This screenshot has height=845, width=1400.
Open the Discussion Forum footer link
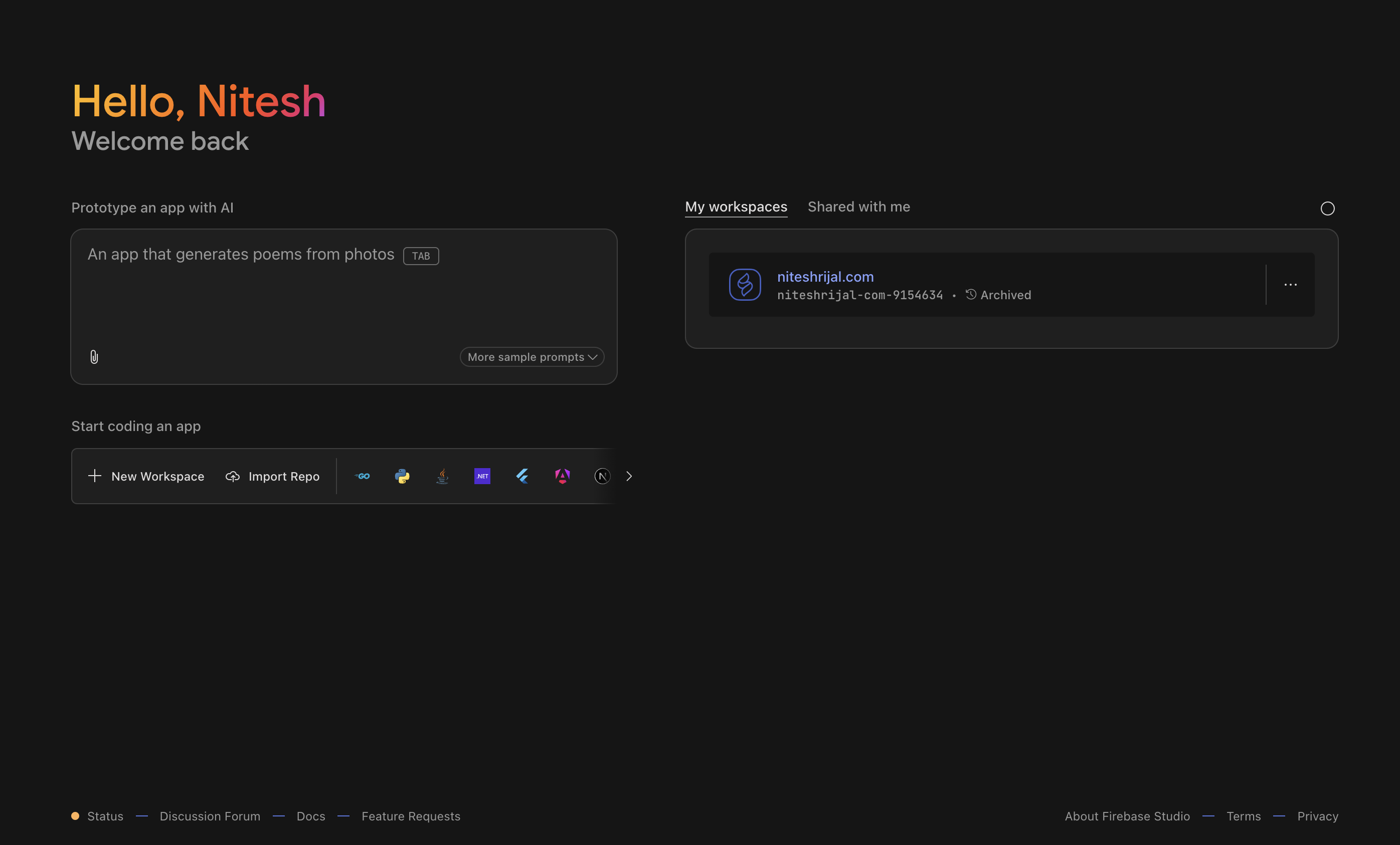(x=210, y=816)
